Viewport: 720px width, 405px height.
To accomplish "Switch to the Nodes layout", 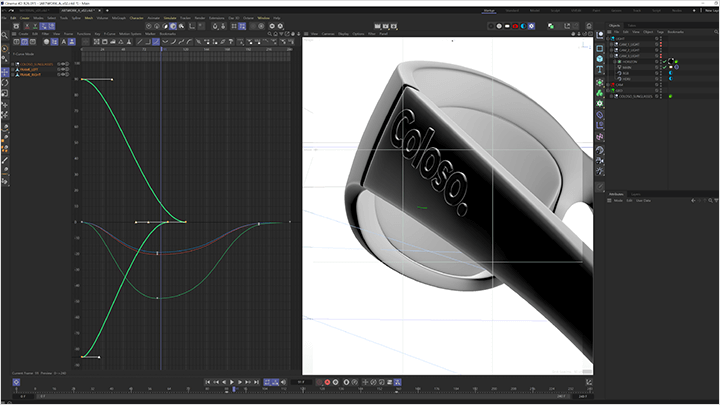I will click(x=677, y=11).
